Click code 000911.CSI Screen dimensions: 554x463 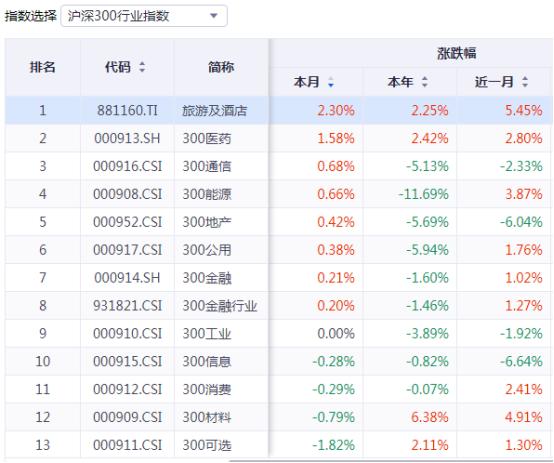pyautogui.click(x=128, y=445)
